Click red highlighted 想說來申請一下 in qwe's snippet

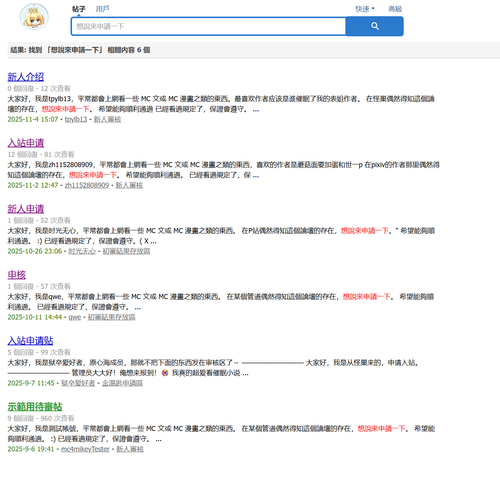pos(366,297)
